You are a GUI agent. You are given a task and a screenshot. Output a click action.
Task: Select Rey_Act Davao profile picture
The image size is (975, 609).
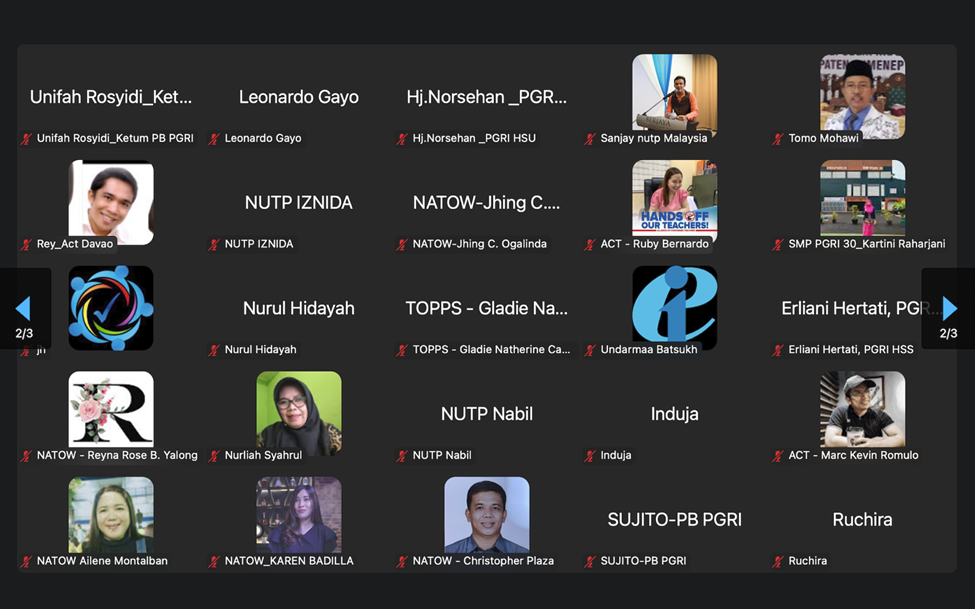111,202
